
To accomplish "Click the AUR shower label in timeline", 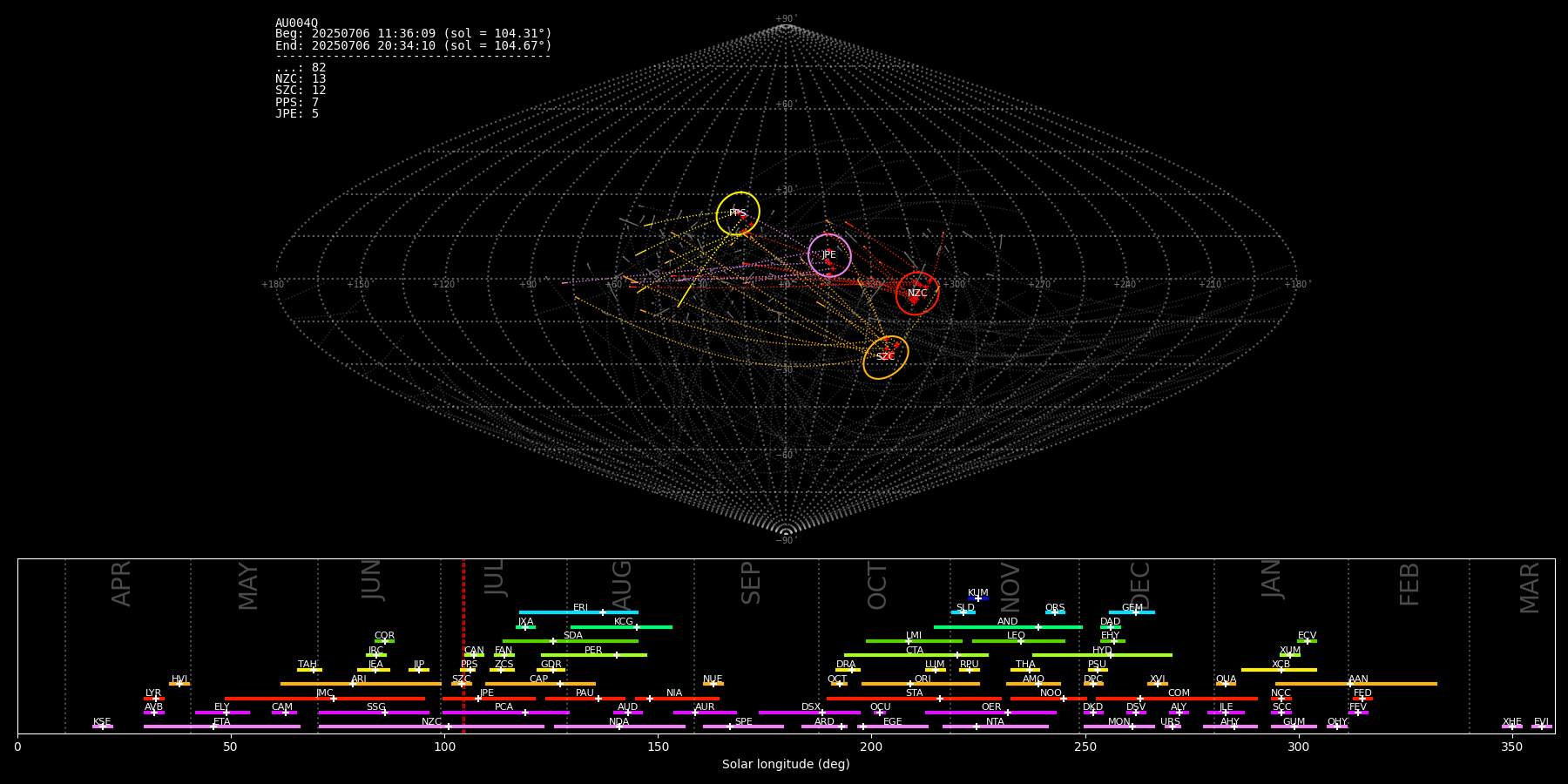I will (x=705, y=707).
